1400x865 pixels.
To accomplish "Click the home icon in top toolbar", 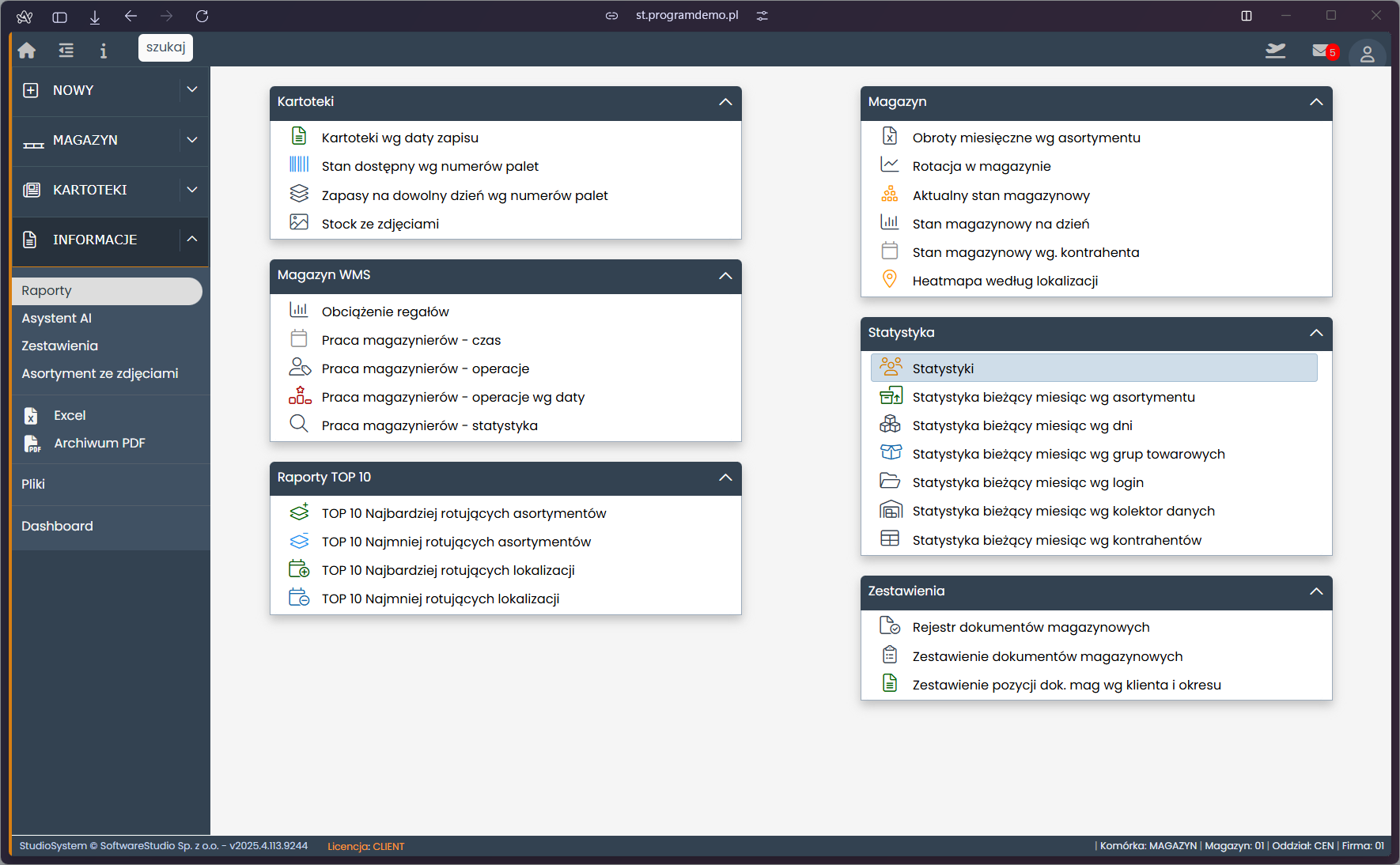I will pos(27,51).
